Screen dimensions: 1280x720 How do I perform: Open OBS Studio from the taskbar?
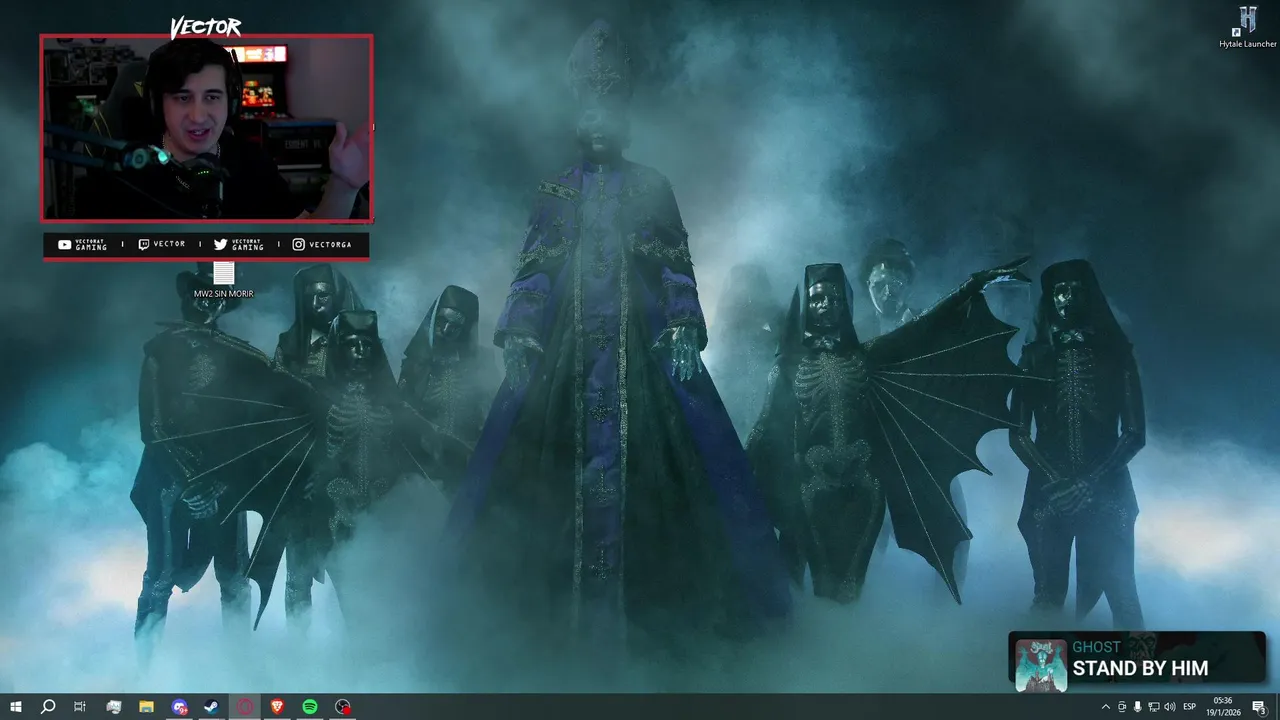point(343,707)
